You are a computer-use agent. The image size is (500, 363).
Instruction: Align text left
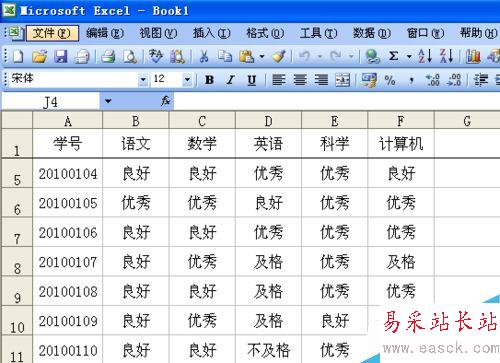point(279,80)
